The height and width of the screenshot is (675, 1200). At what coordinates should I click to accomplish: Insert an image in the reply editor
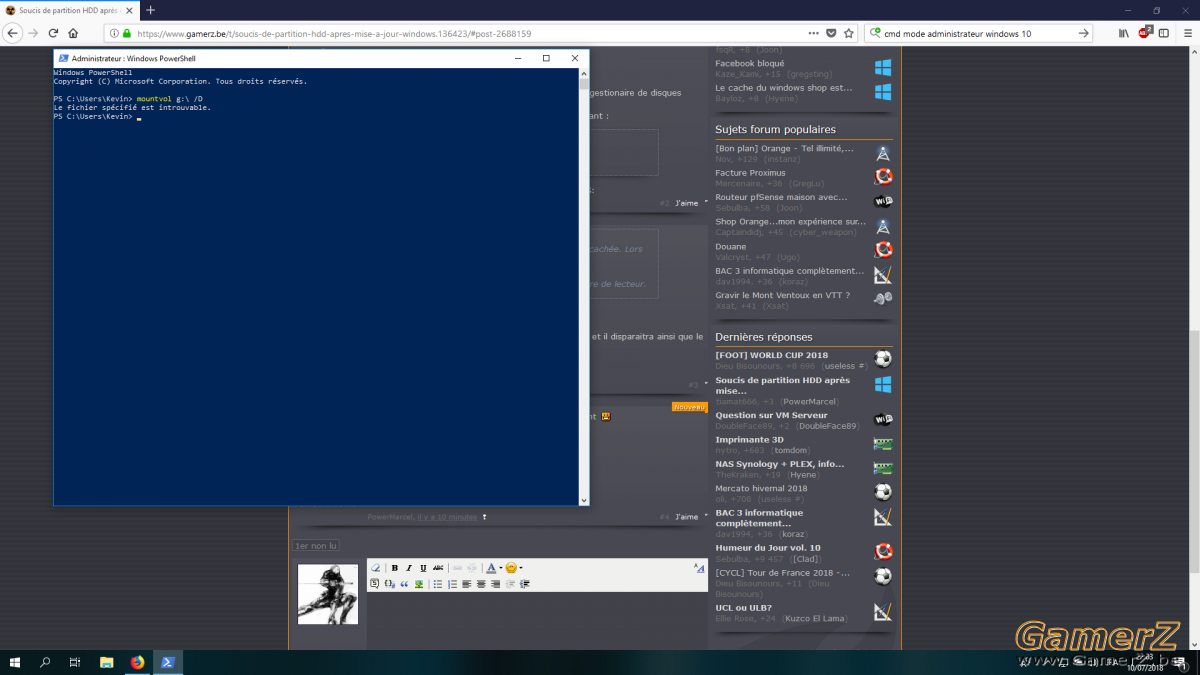coord(419,584)
